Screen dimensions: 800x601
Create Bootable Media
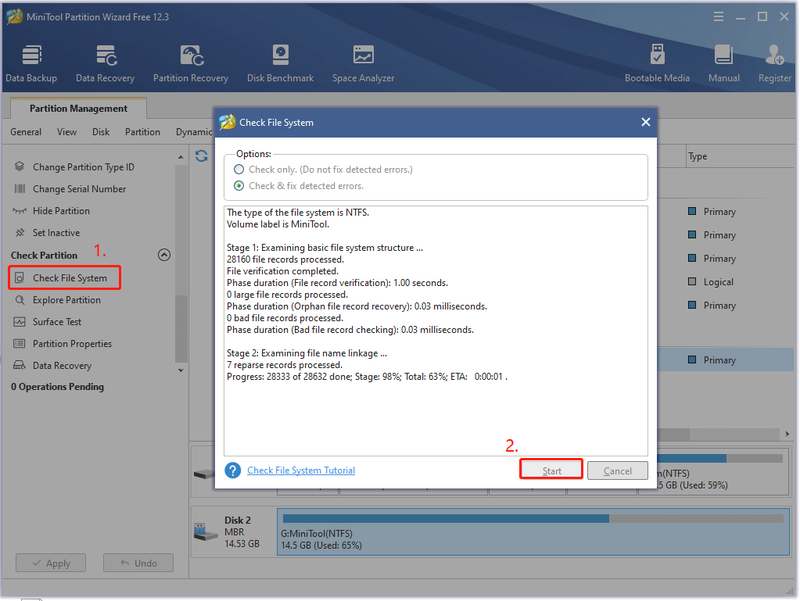(x=657, y=63)
